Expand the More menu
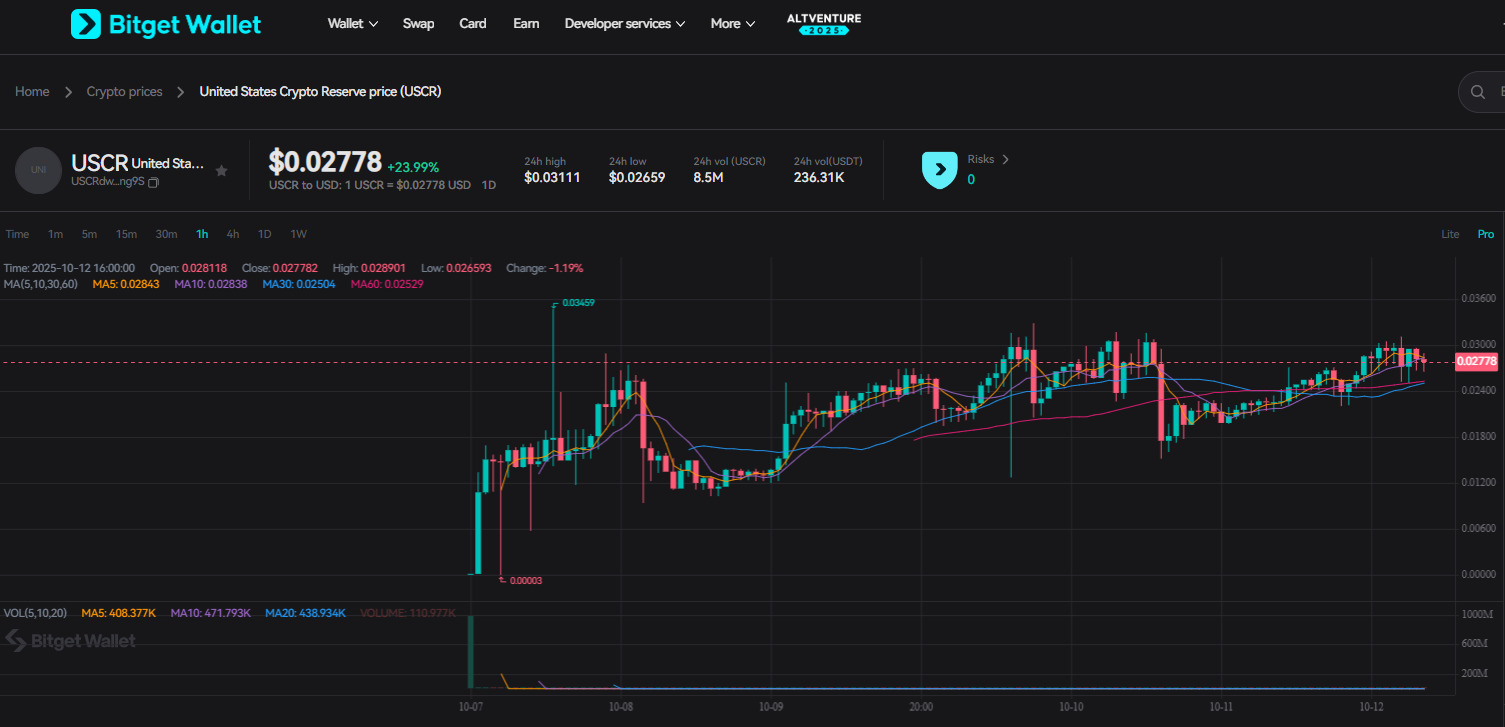The image size is (1505, 727). (x=733, y=24)
